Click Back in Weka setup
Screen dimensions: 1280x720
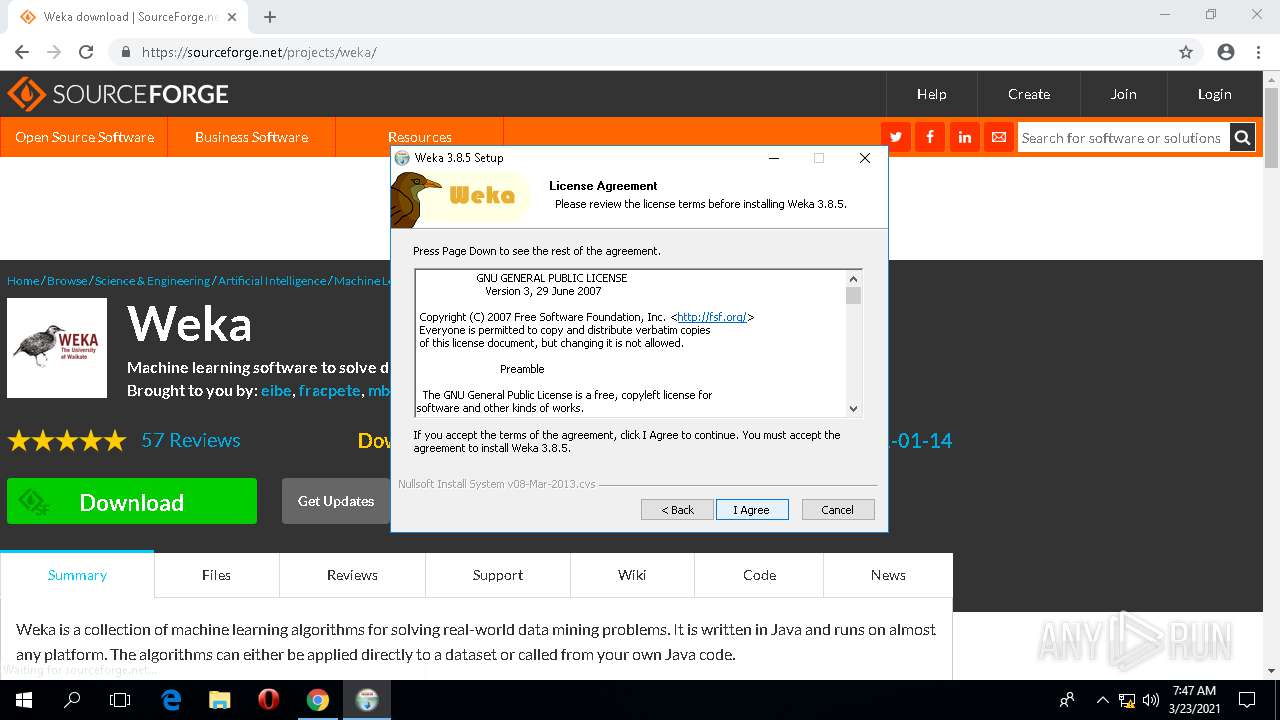tap(677, 510)
